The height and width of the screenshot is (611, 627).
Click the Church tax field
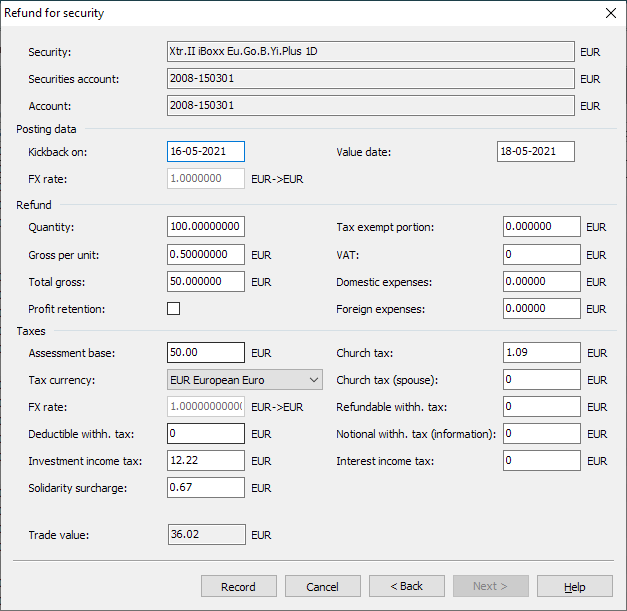point(541,353)
